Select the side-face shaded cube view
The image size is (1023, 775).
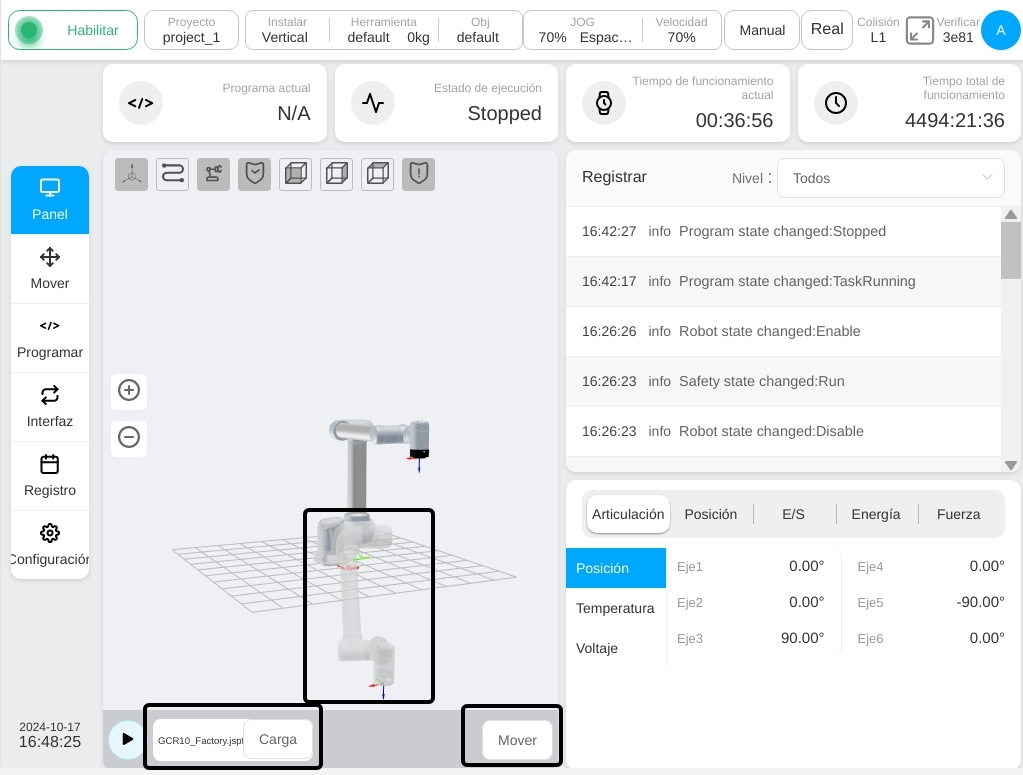coord(337,174)
